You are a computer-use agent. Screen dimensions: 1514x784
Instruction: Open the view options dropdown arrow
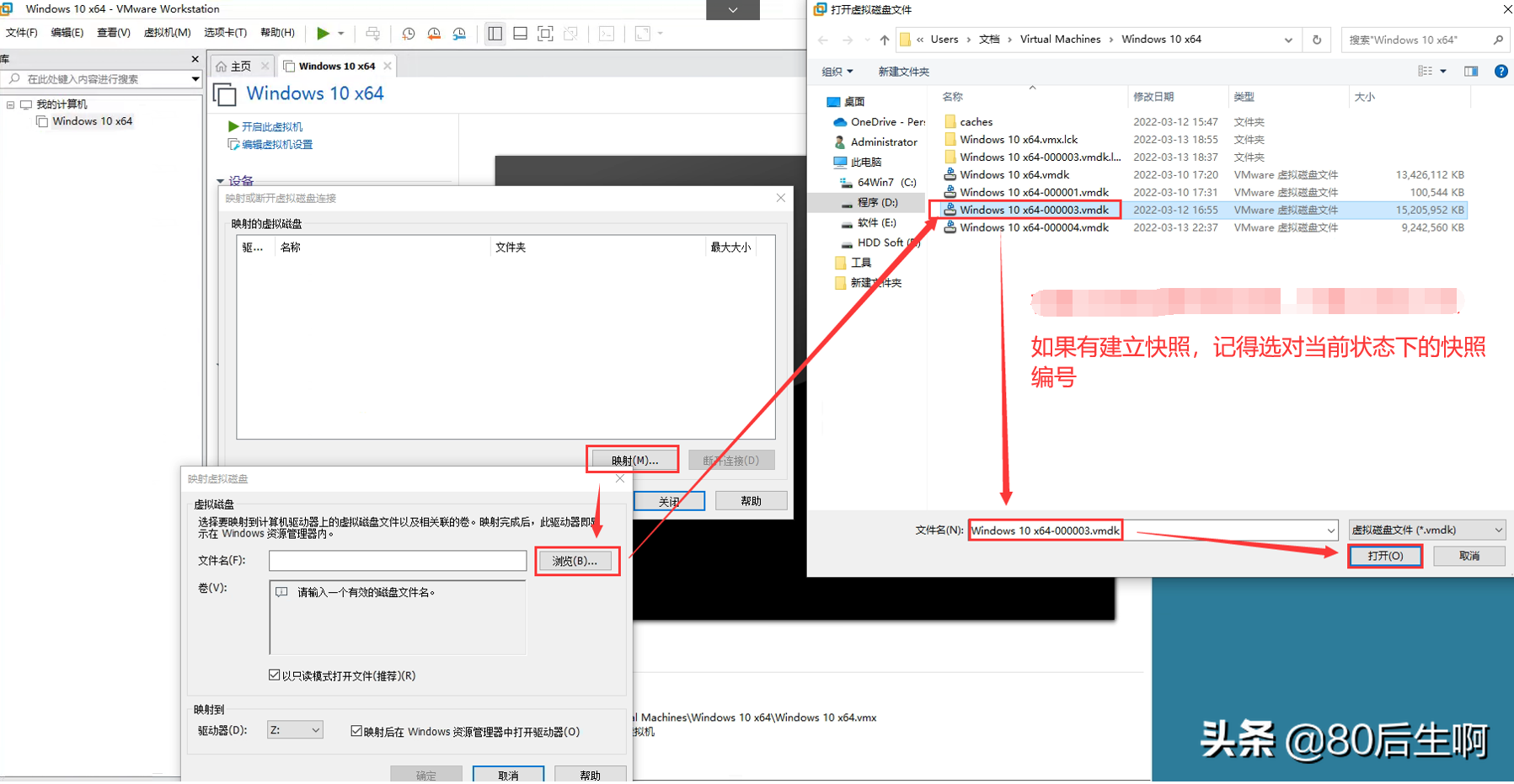(x=1443, y=72)
